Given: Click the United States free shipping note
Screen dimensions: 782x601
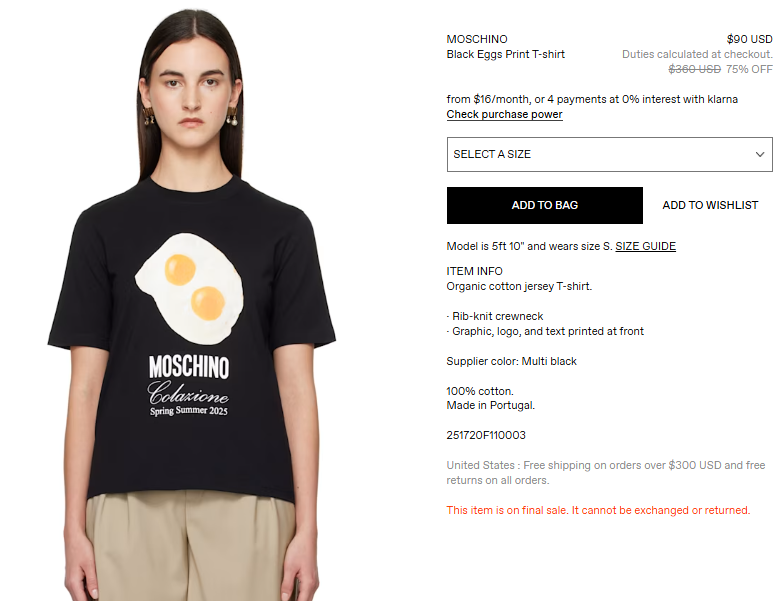Looking at the screenshot, I should coord(605,473).
